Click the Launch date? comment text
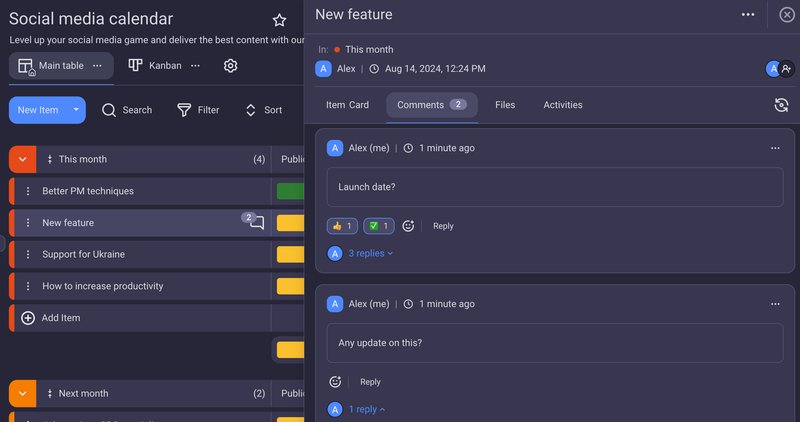Viewport: 800px width, 422px height. coord(366,187)
